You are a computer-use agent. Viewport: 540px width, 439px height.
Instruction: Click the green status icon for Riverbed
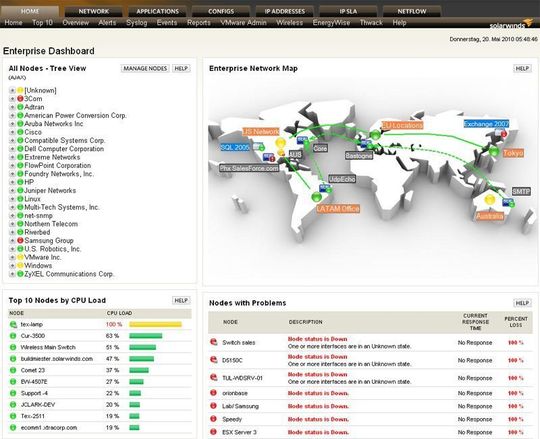coord(20,232)
